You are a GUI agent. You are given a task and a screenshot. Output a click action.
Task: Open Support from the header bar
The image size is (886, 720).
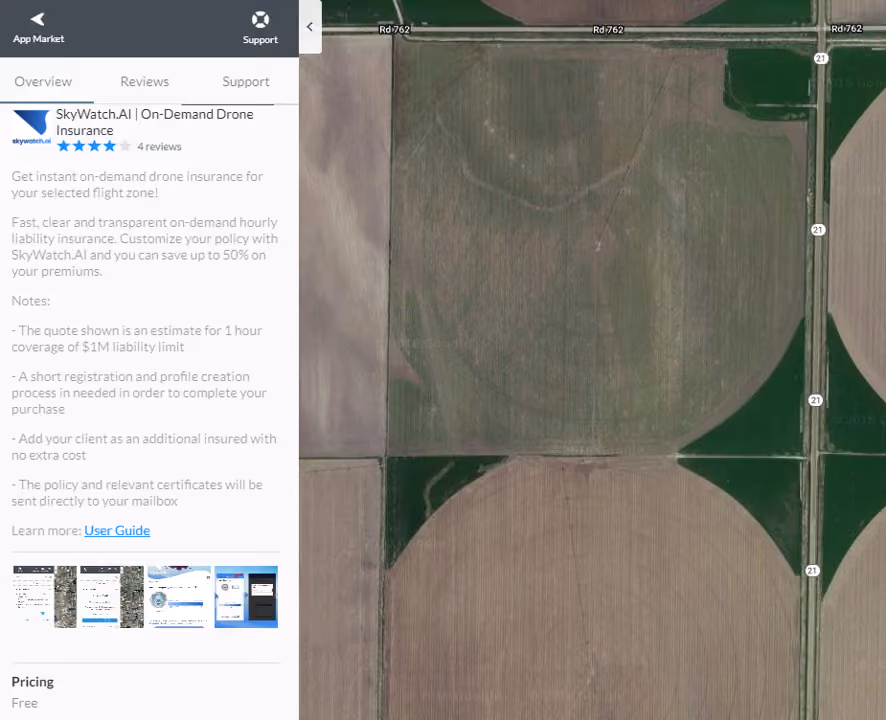coord(260,28)
